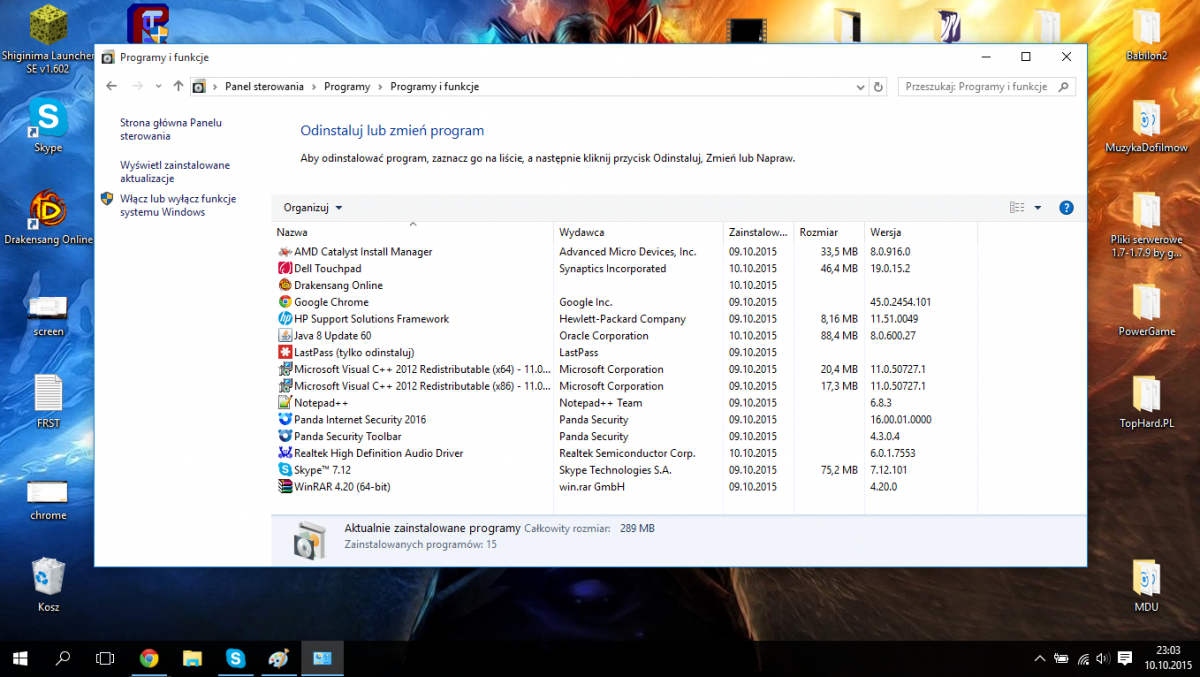Select the Kosz recycle bin icon
The width and height of the screenshot is (1200, 677).
48,585
